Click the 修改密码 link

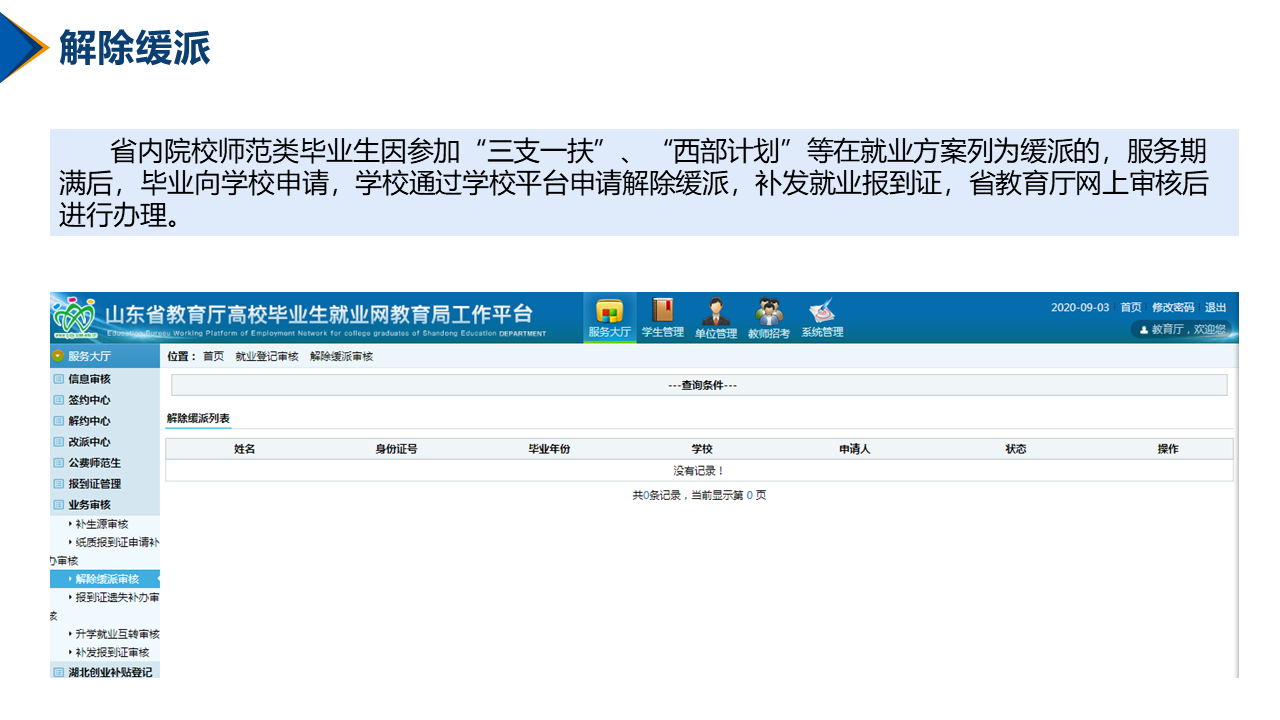click(1172, 307)
